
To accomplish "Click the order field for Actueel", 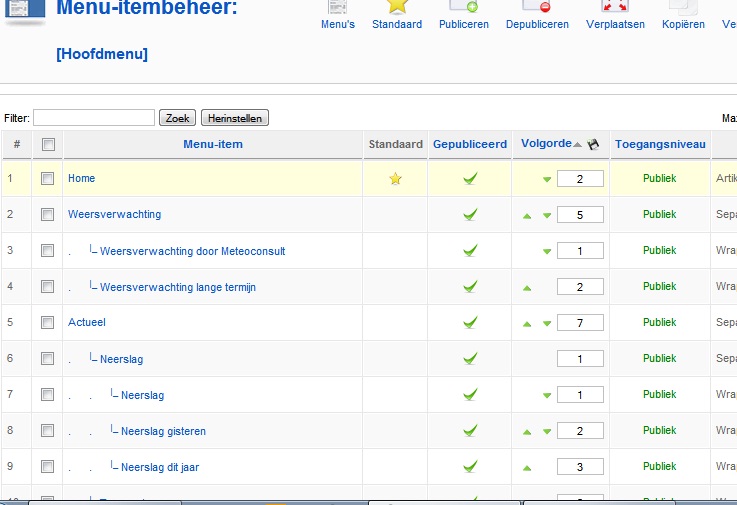I will click(x=580, y=323).
